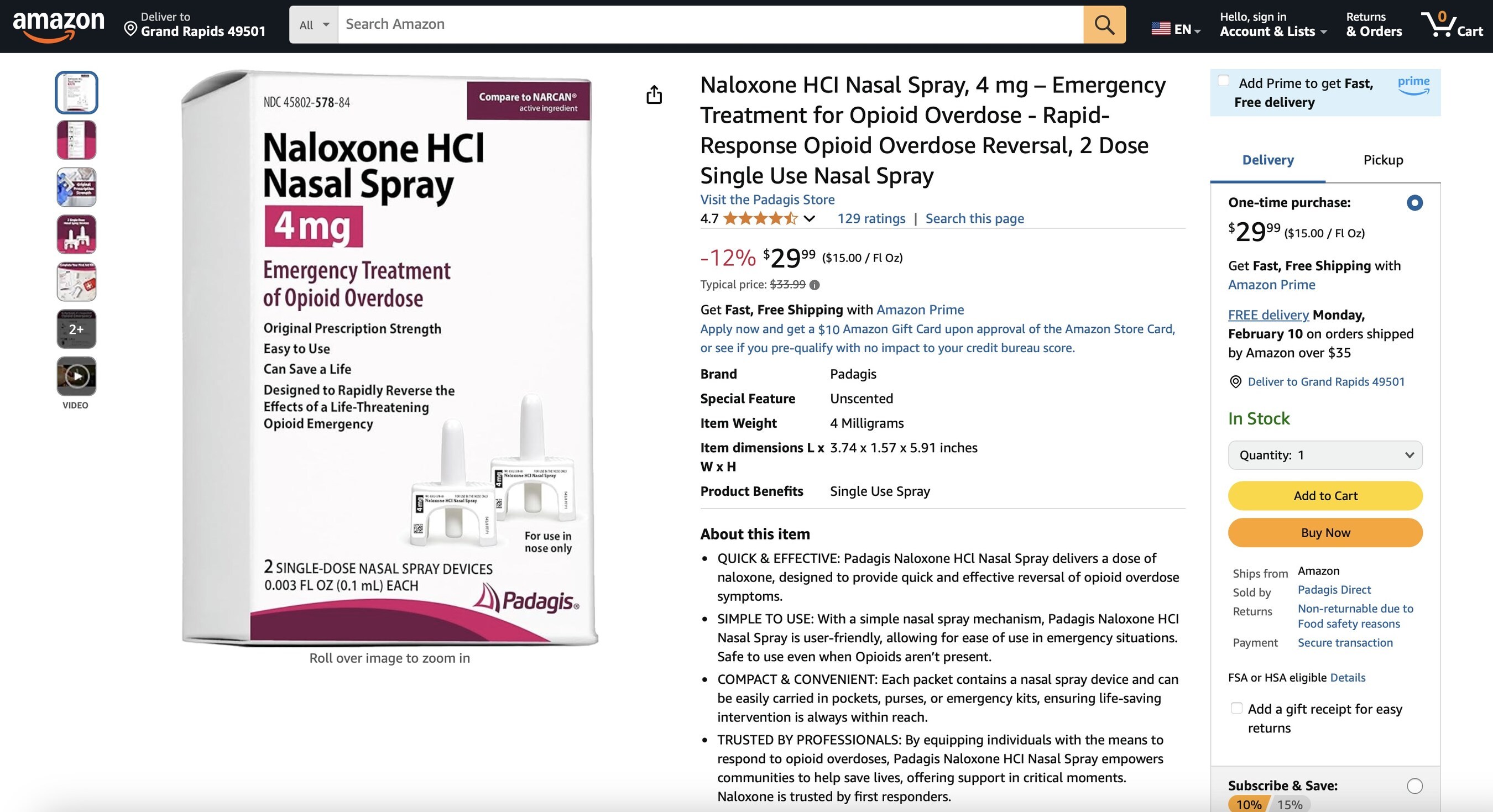Expand the star rating breakdown chevron
This screenshot has height=812, width=1493.
[x=810, y=219]
